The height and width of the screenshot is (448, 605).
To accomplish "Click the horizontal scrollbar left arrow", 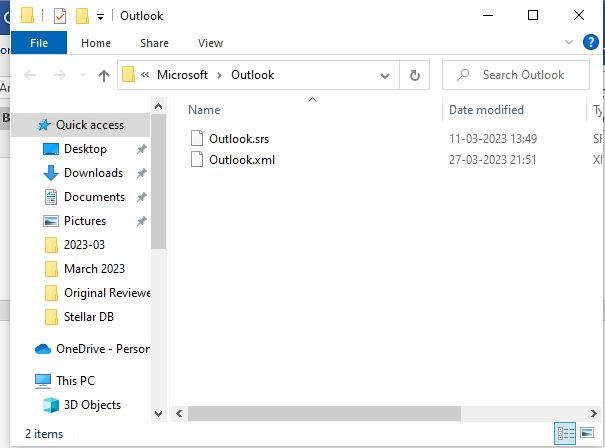I will point(179,414).
